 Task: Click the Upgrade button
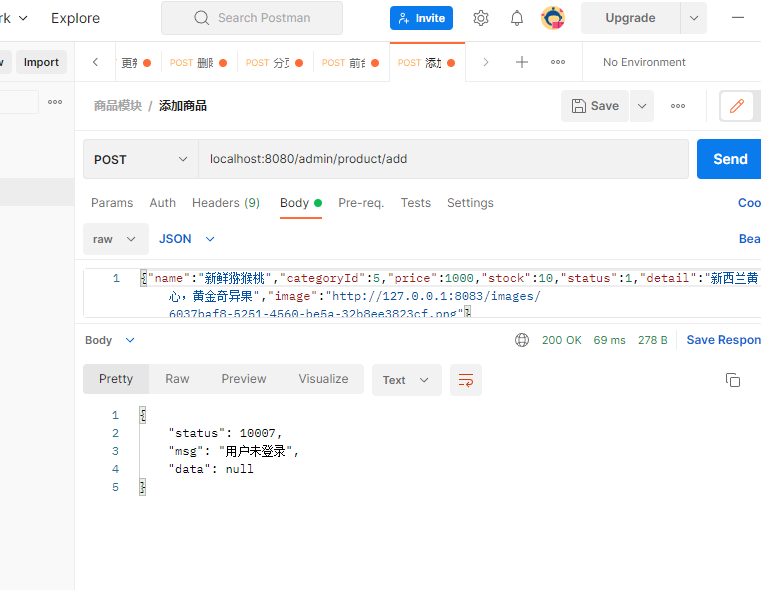pos(630,18)
